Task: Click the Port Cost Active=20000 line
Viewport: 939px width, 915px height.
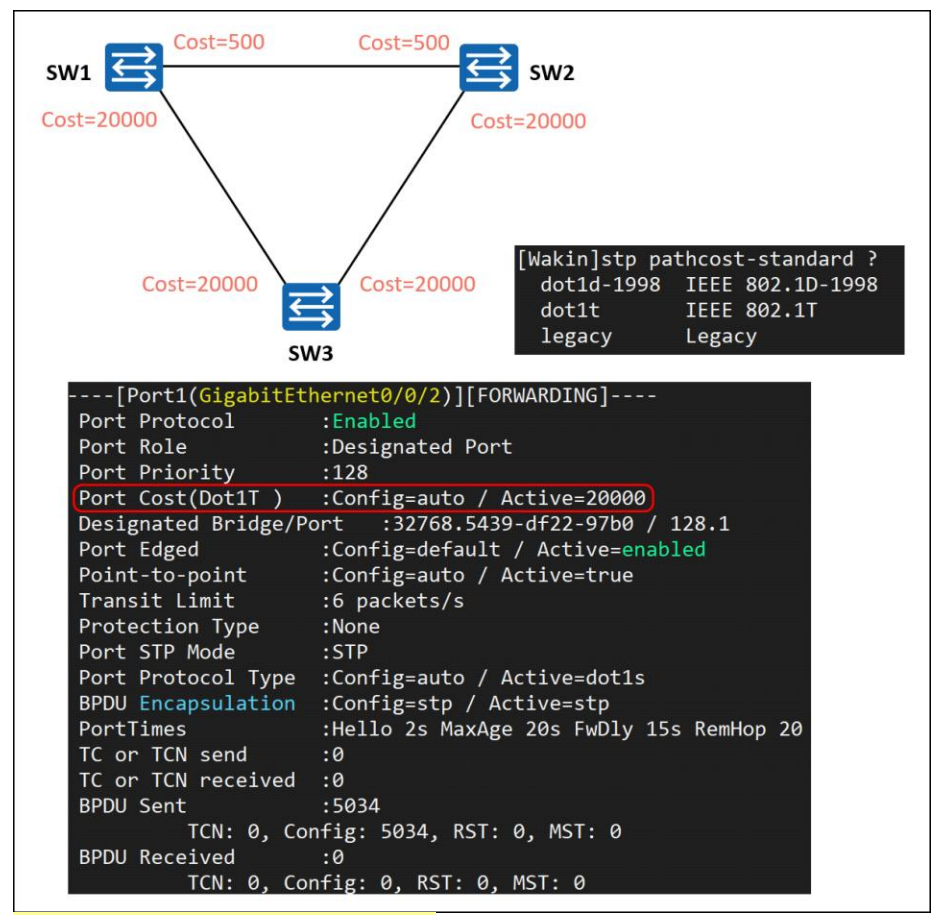Action: (x=362, y=498)
